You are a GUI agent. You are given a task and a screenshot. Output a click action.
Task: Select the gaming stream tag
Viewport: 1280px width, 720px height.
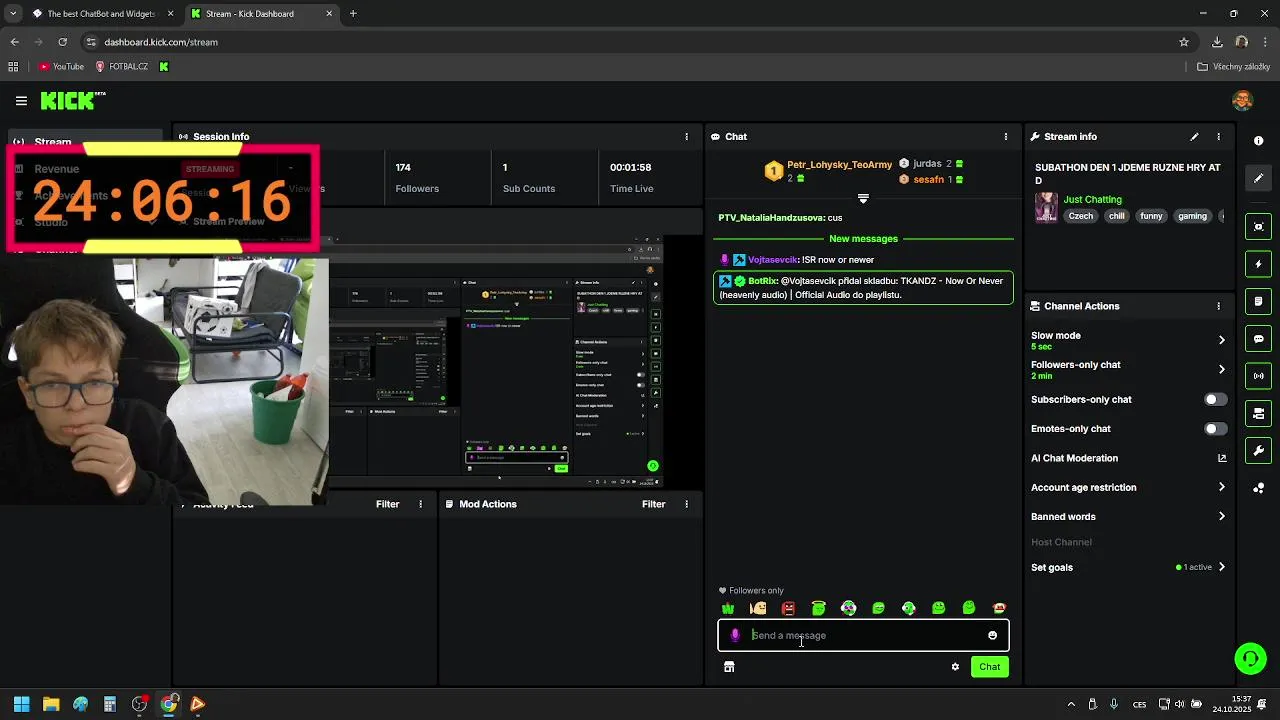point(1192,216)
